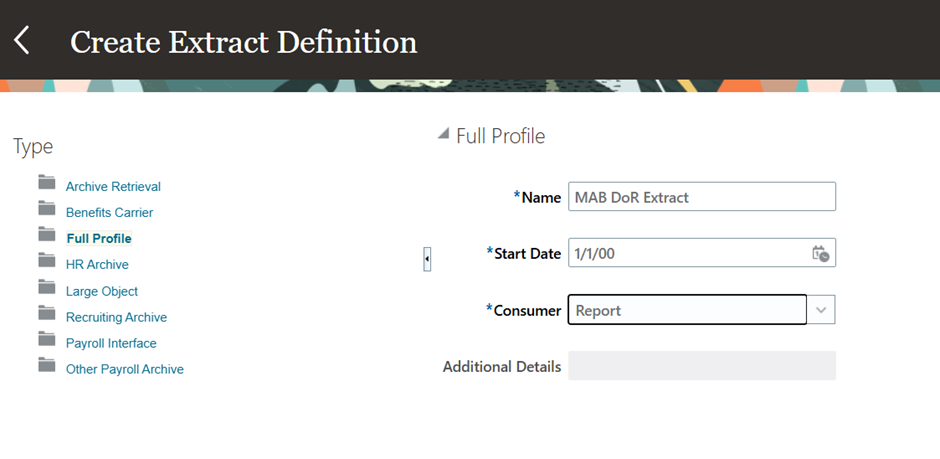This screenshot has height=459, width=940.
Task: Click the Other Payroll Archive folder icon
Action: (x=47, y=364)
